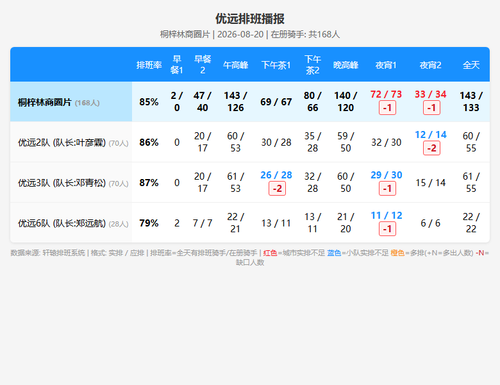
Task: Click the 140 / 120 晚高峰 cell
Action: tap(345, 102)
